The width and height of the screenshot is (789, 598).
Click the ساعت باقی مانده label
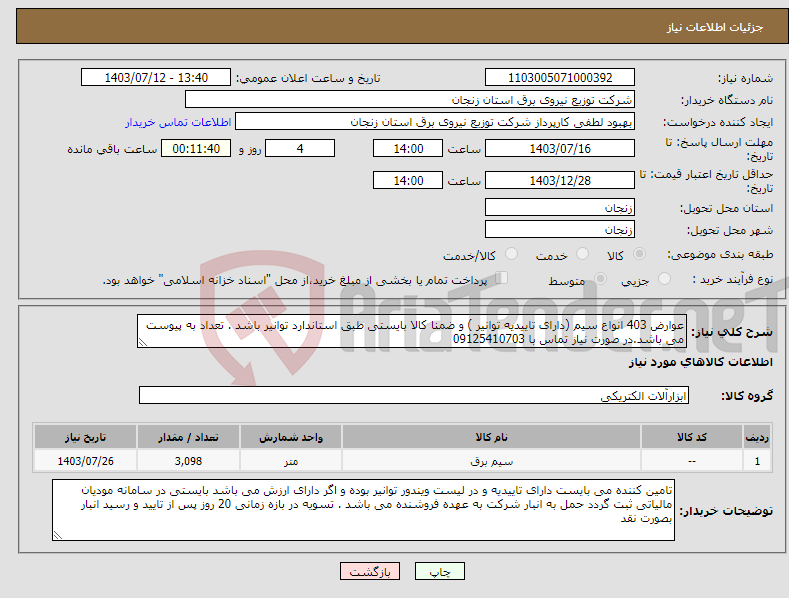(x=112, y=150)
